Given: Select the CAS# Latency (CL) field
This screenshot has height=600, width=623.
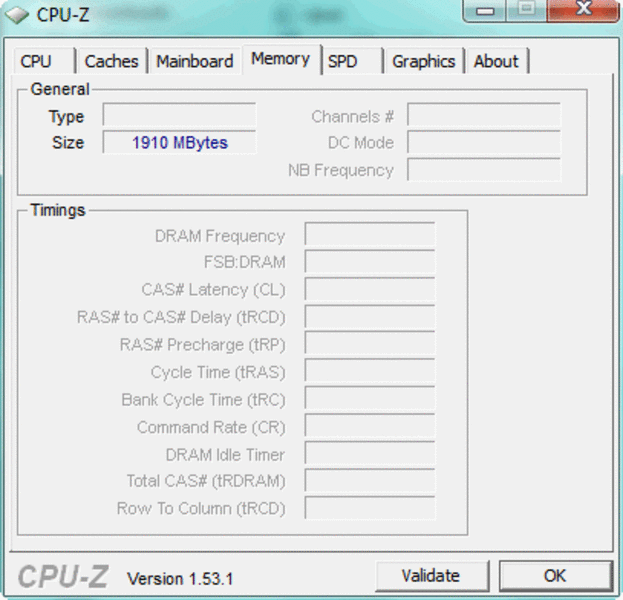Looking at the screenshot, I should 369,290.
